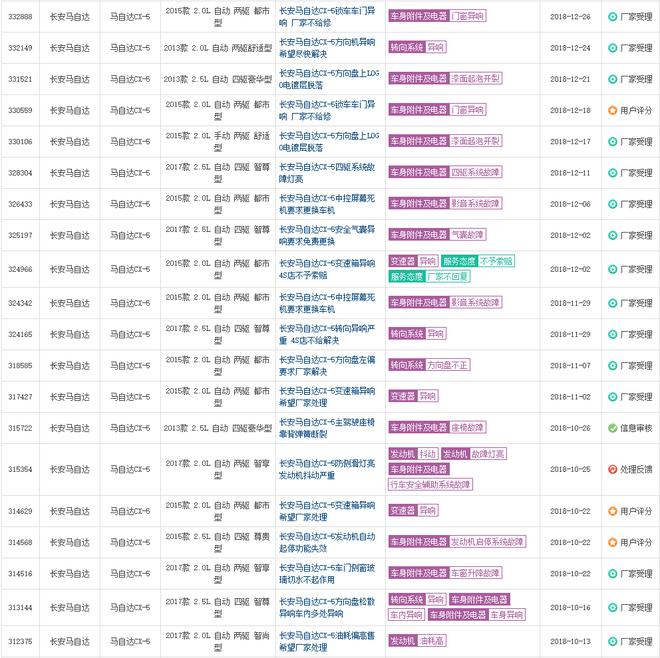The width and height of the screenshot is (660, 658).
Task: Click the status icon in row 324165
Action: pos(612,334)
